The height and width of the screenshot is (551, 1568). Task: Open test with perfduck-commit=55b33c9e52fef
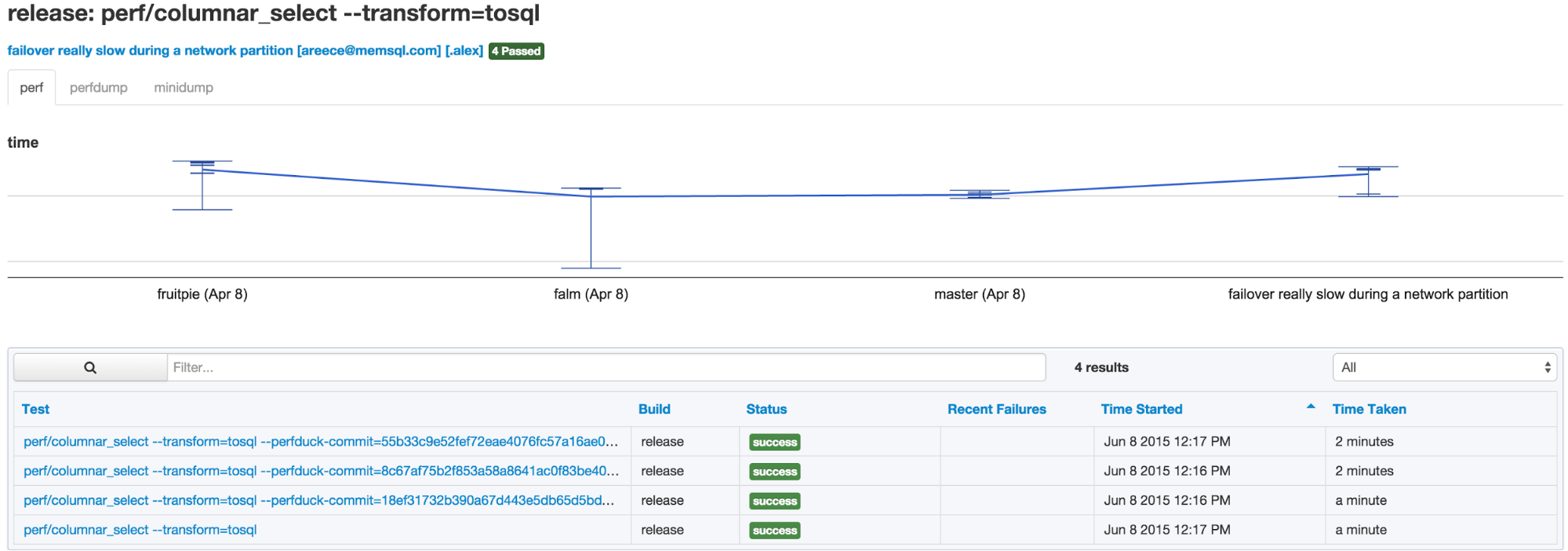(x=321, y=441)
